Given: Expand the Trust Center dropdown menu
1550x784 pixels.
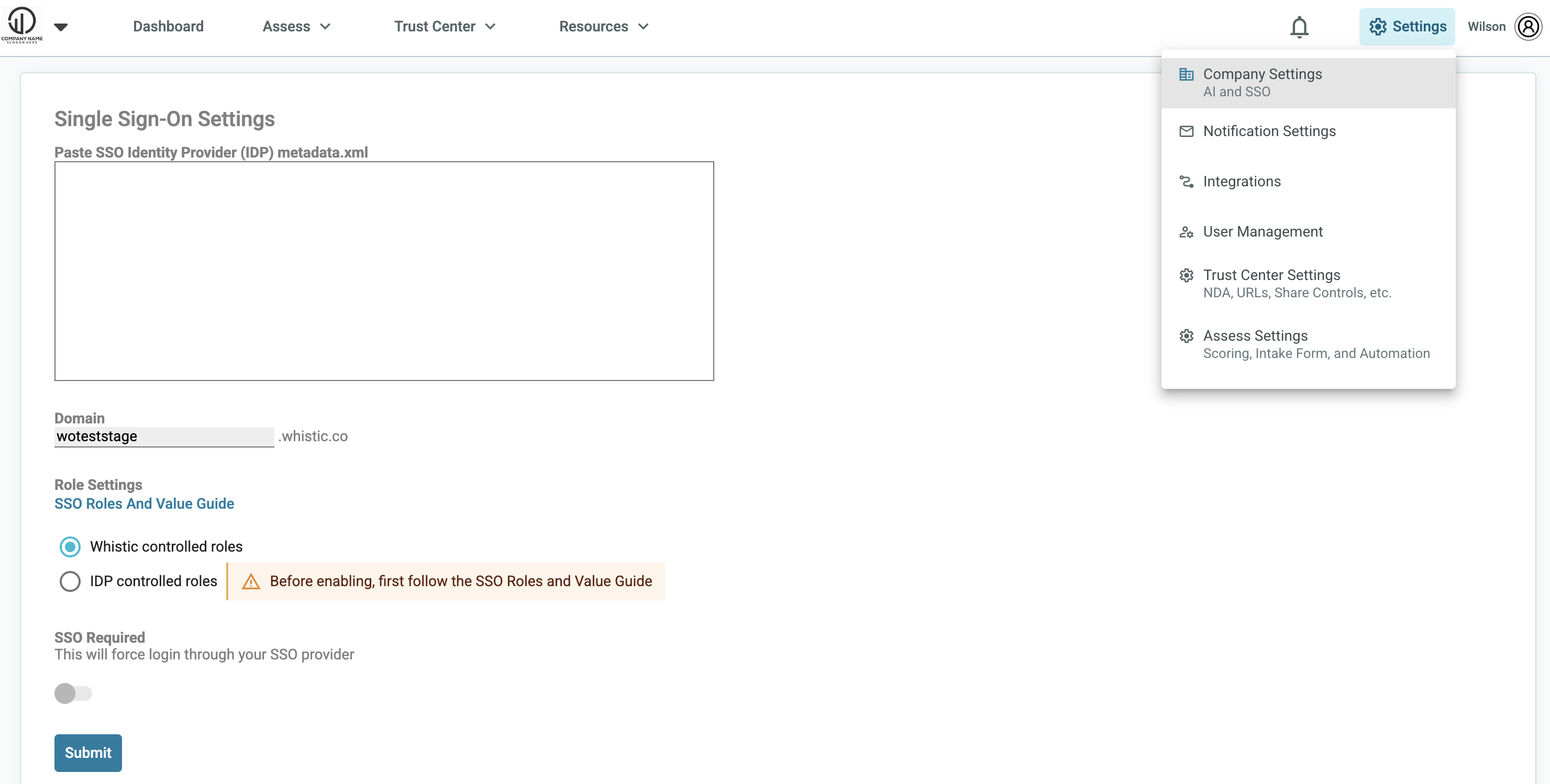Looking at the screenshot, I should 445,27.
